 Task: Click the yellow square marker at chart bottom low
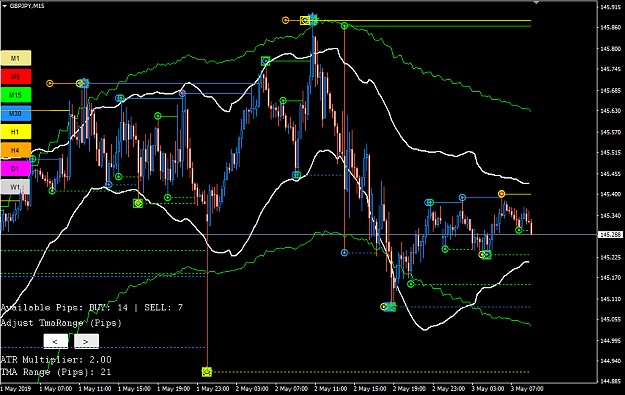(x=206, y=372)
